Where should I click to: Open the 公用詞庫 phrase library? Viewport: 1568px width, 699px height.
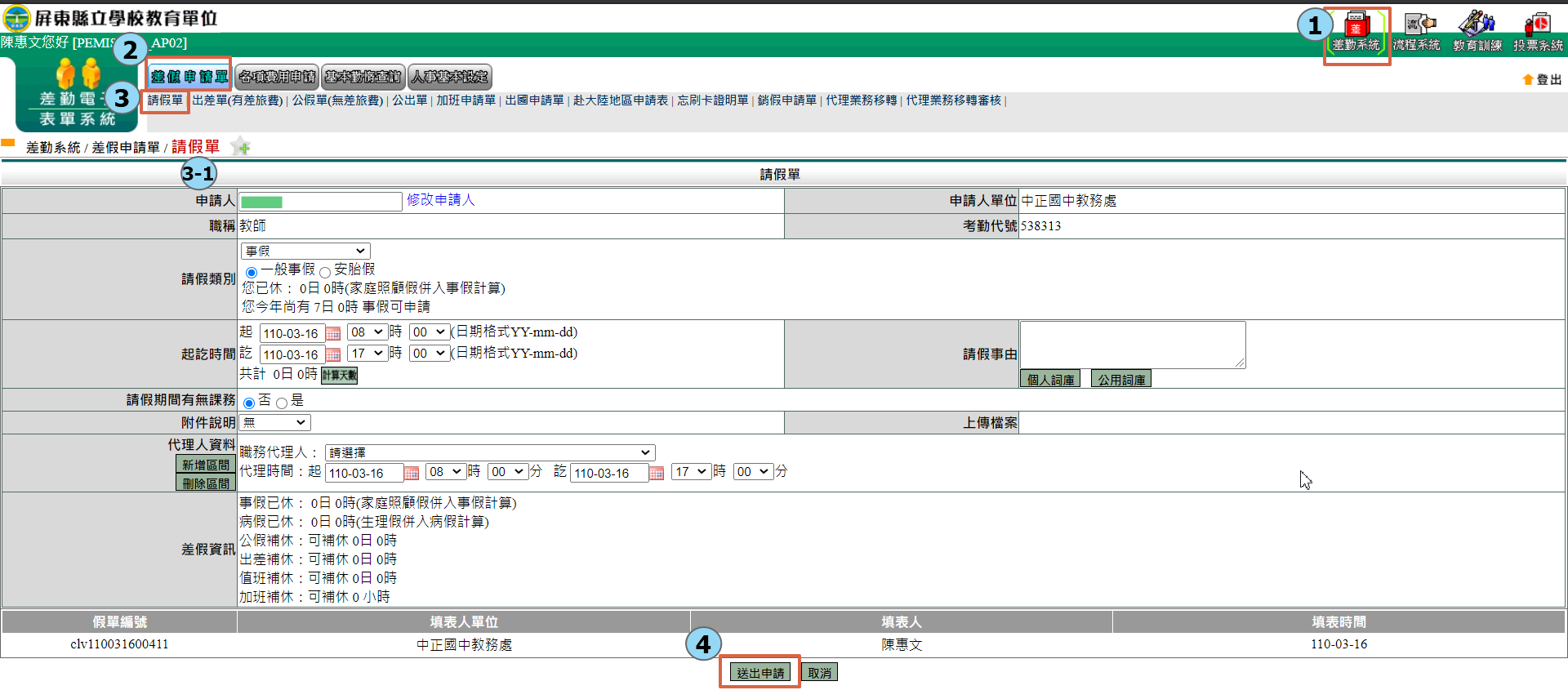pyautogui.click(x=1121, y=379)
